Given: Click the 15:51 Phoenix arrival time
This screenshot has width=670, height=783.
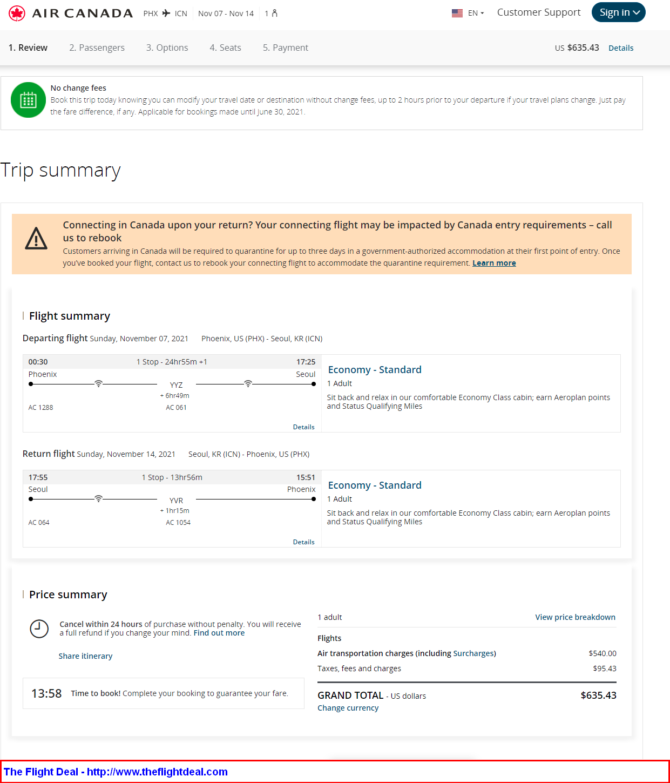Looking at the screenshot, I should pos(306,477).
